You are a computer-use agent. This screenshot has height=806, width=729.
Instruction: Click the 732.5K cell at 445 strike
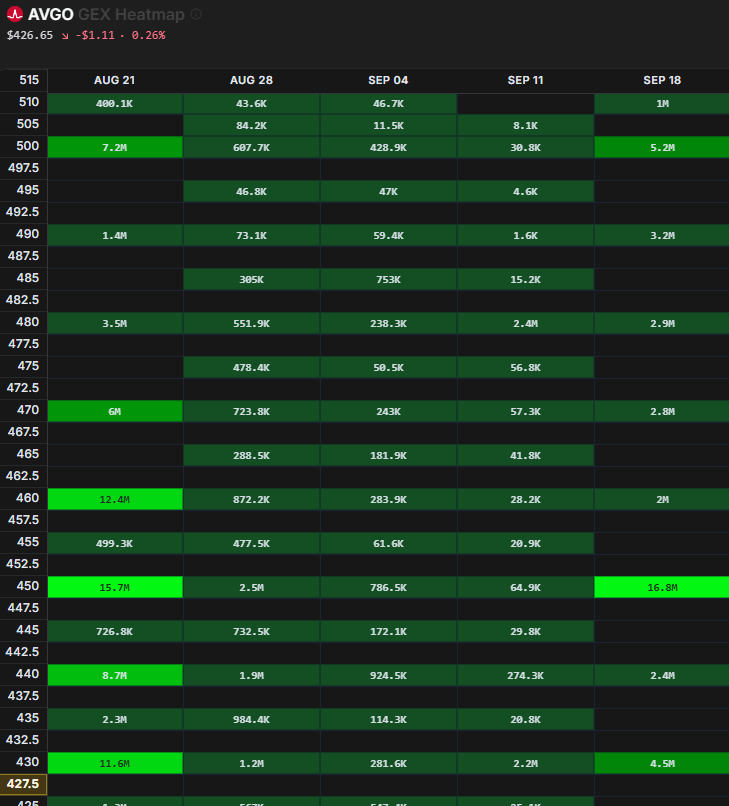pyautogui.click(x=251, y=631)
